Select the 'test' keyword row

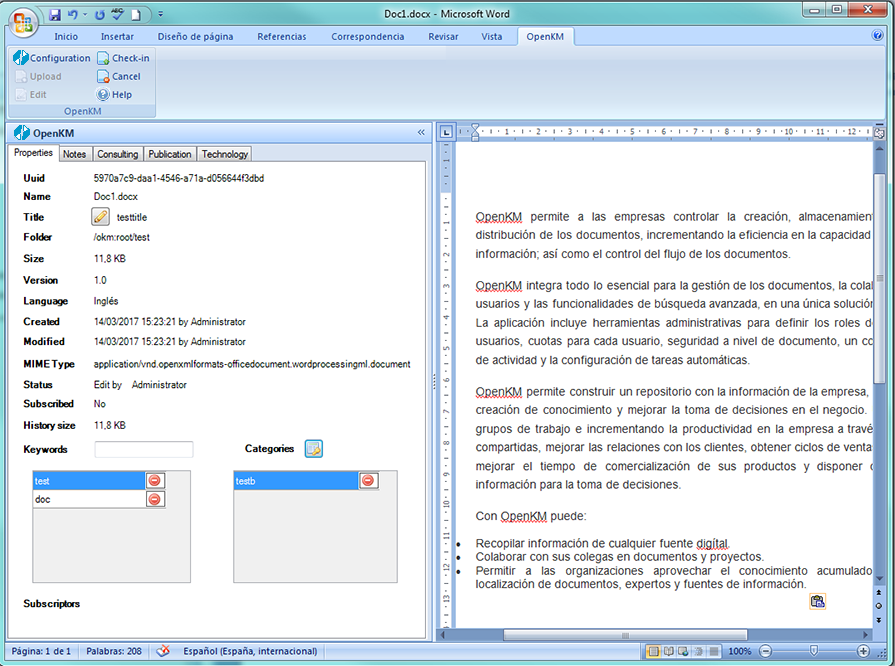click(89, 481)
